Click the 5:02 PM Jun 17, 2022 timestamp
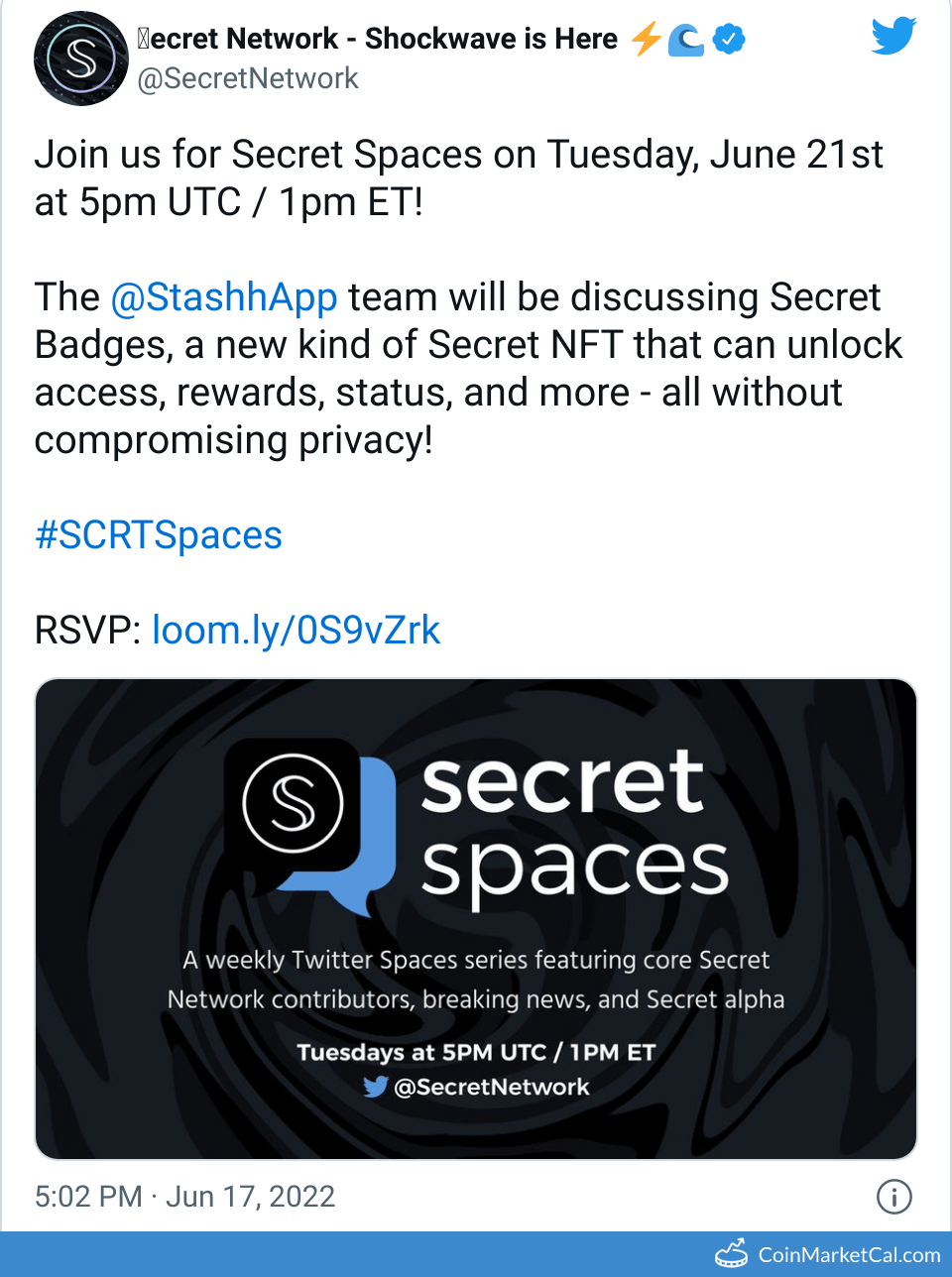Viewport: 952px width, 1277px height. coord(185,1197)
